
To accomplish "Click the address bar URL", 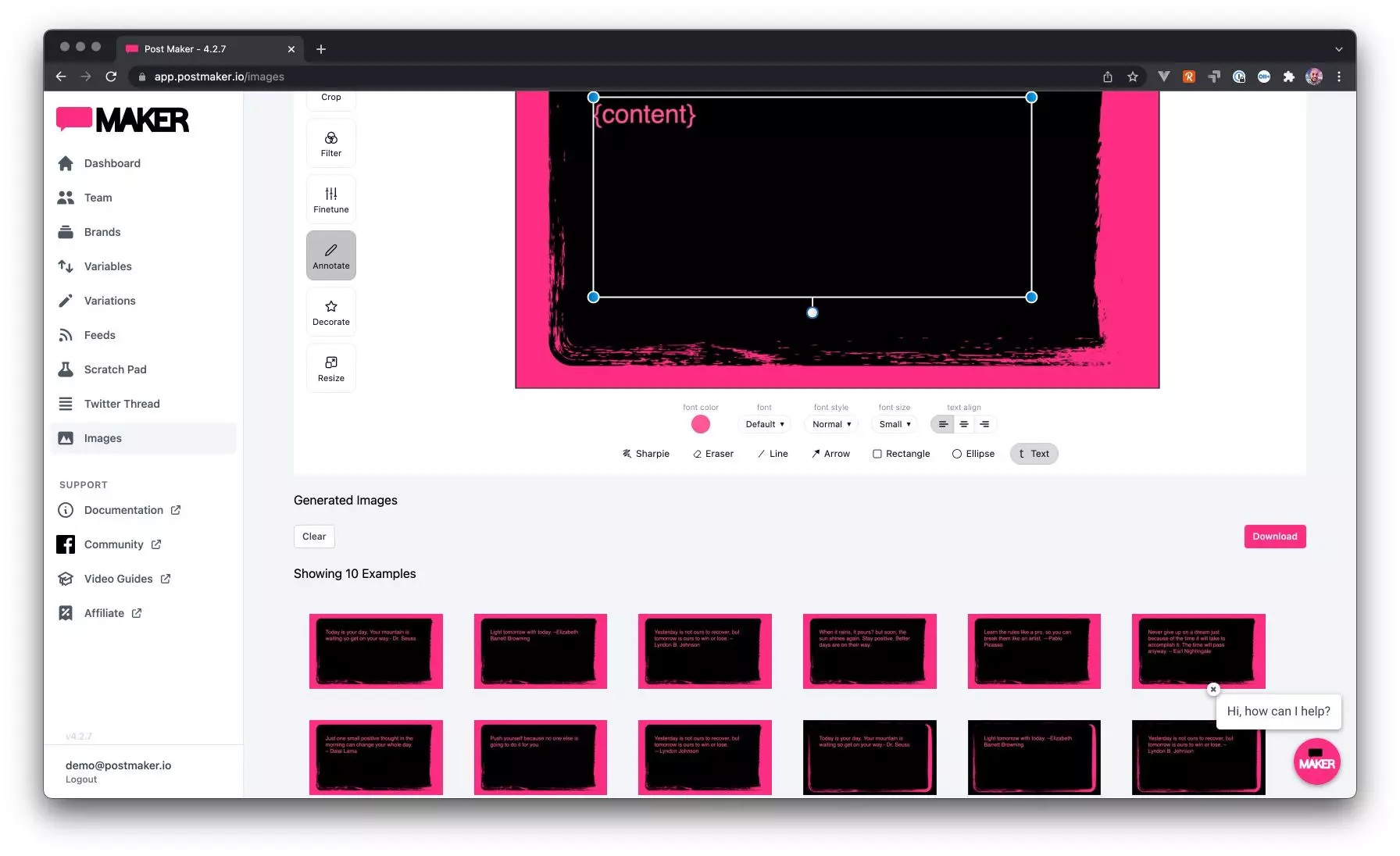I will tap(219, 77).
